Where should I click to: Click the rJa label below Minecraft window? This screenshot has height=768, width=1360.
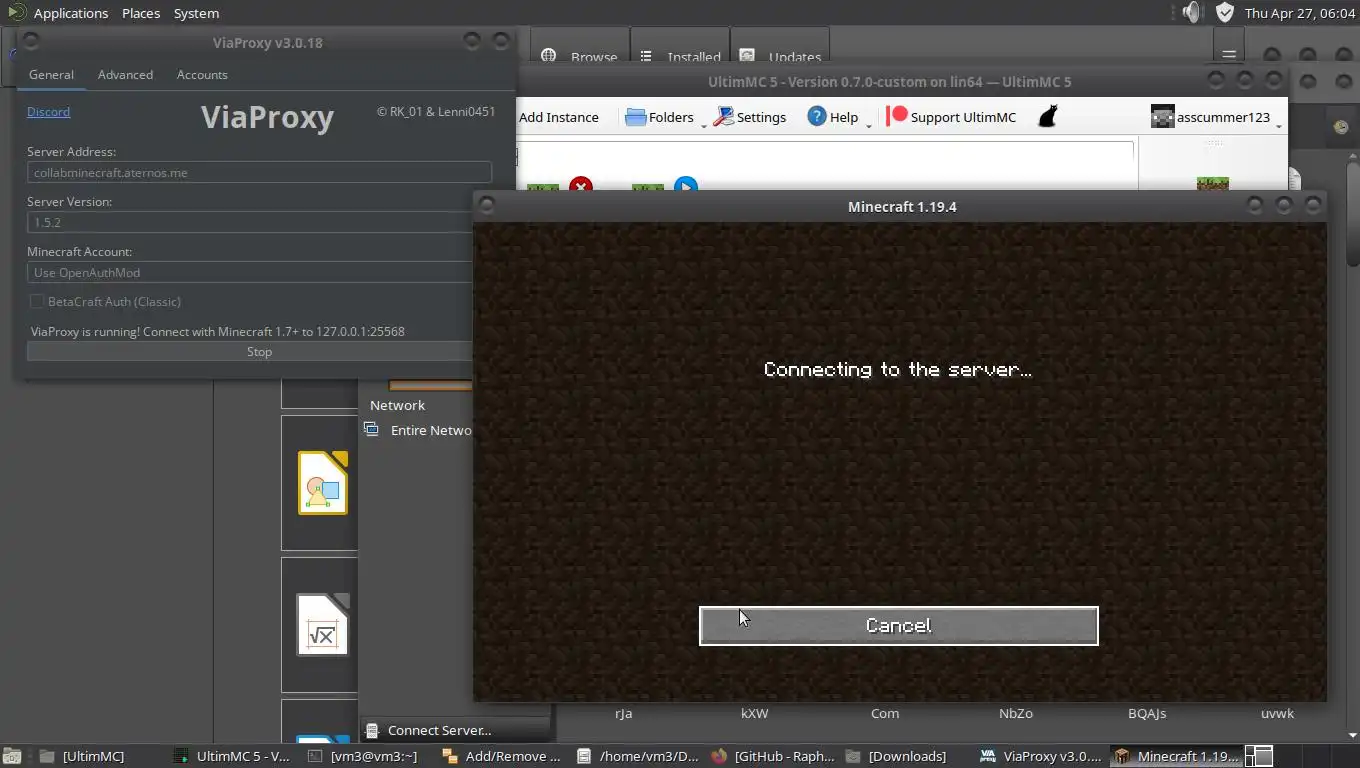[623, 713]
